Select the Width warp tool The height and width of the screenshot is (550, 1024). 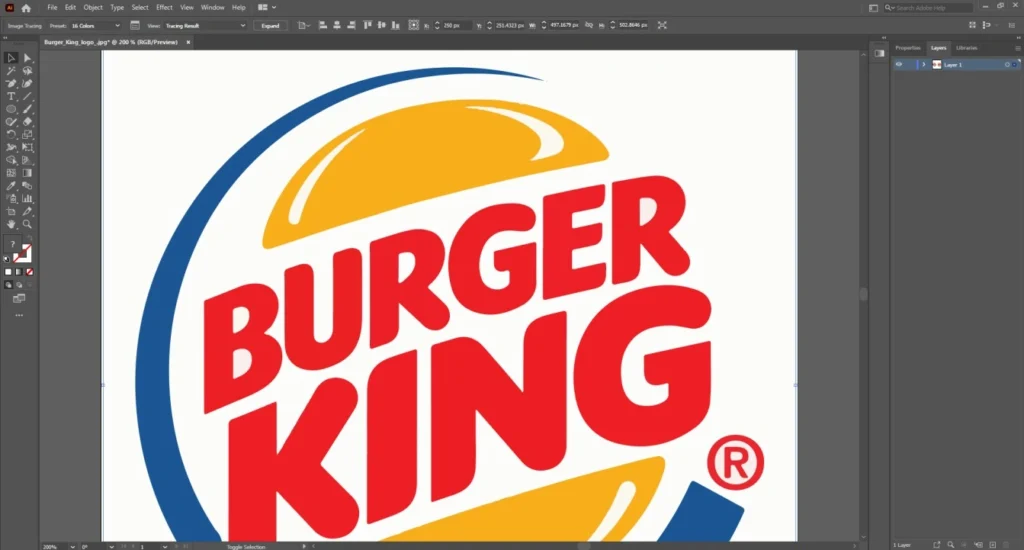11,148
